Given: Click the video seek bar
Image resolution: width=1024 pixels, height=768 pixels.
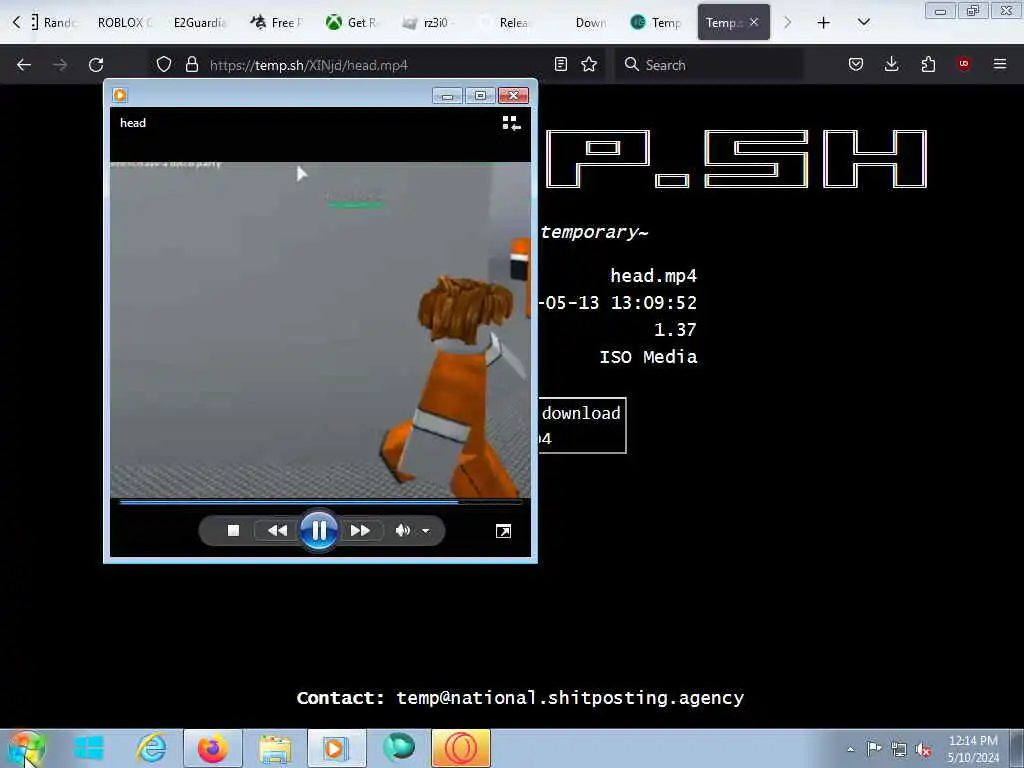Looking at the screenshot, I should (321, 502).
